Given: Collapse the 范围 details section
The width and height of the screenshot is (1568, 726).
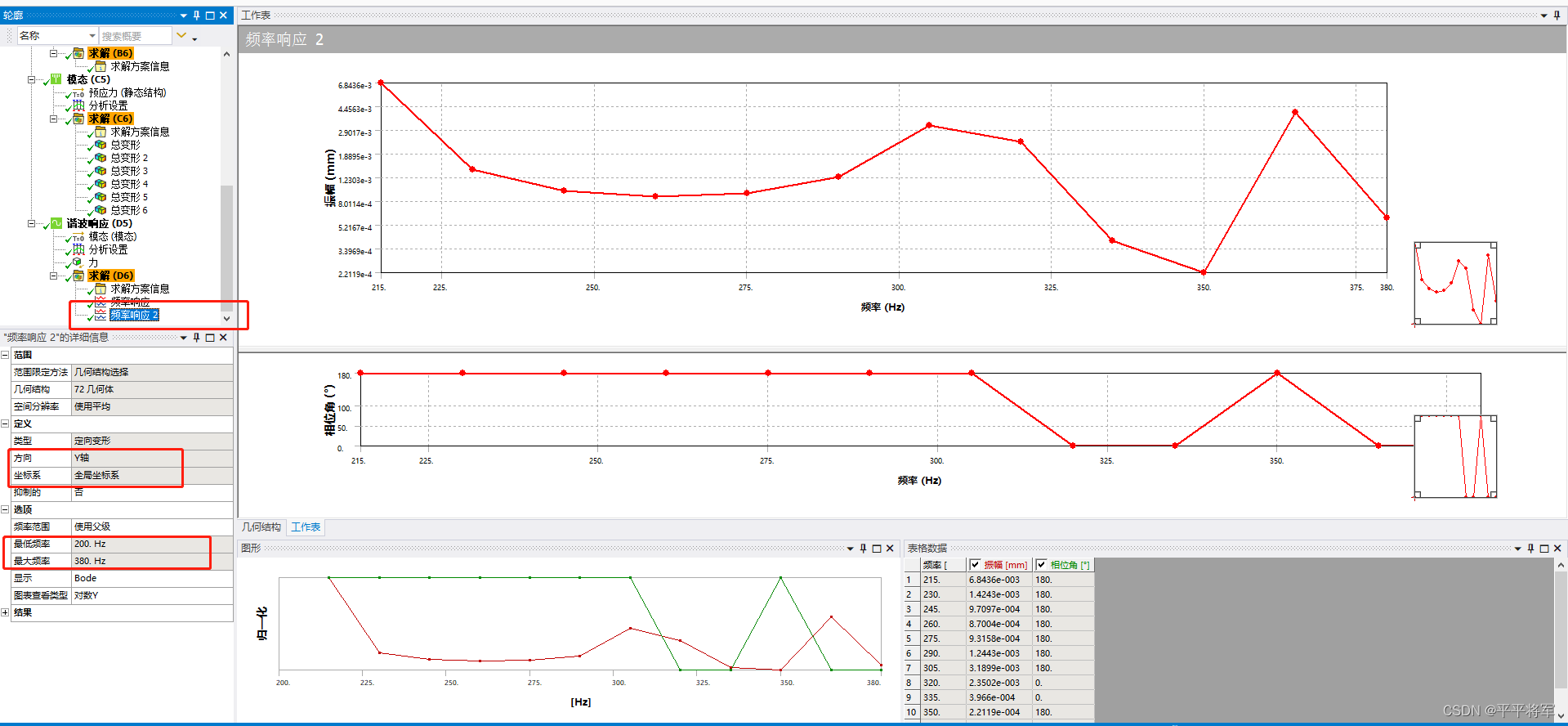Looking at the screenshot, I should click(x=5, y=355).
